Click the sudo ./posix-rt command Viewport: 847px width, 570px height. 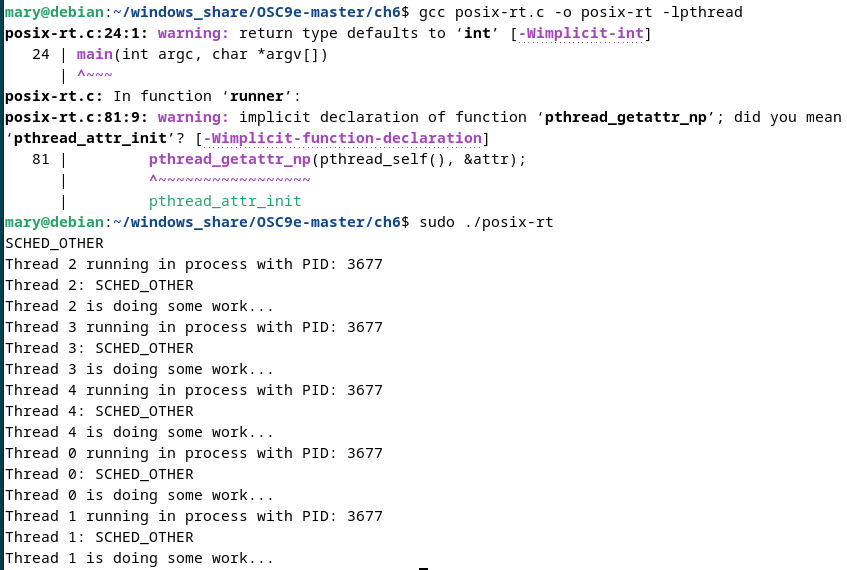[x=486, y=222]
